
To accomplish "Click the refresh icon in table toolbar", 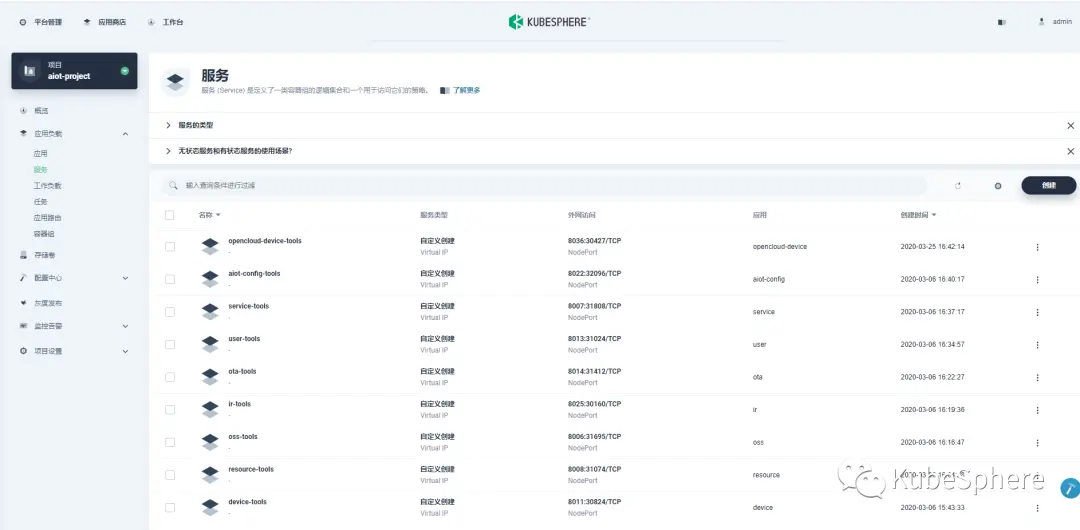I will coord(958,186).
